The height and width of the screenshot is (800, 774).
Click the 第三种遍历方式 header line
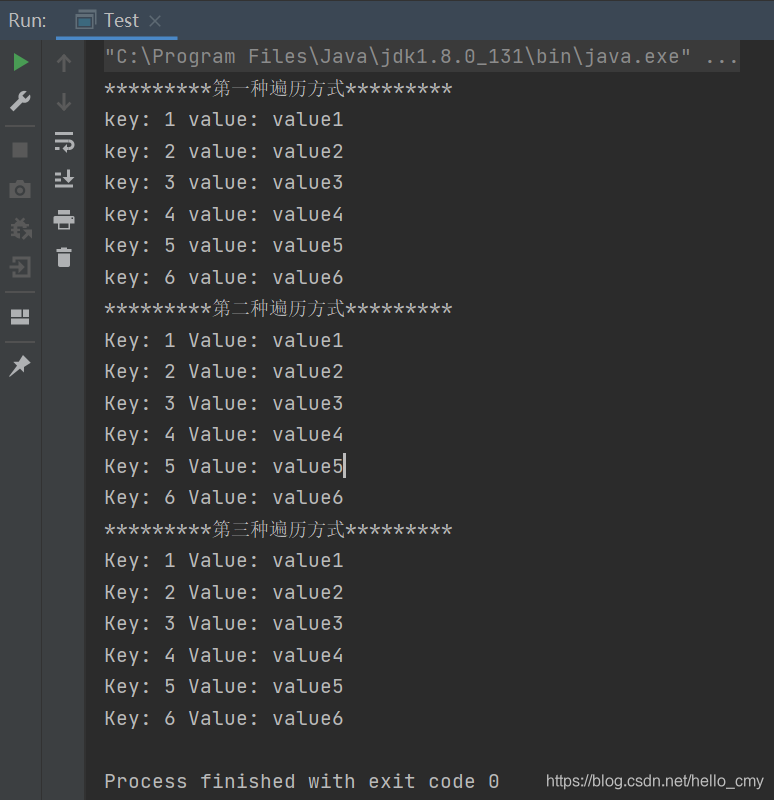point(278,529)
